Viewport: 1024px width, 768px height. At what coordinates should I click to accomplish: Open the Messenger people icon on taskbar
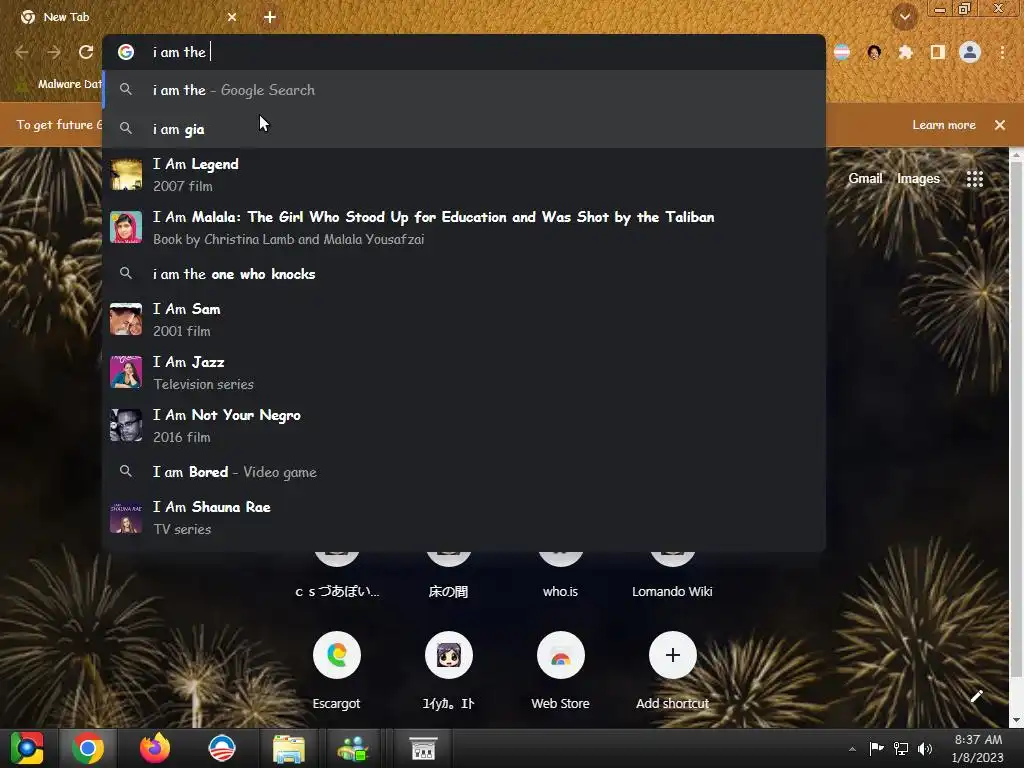point(353,748)
